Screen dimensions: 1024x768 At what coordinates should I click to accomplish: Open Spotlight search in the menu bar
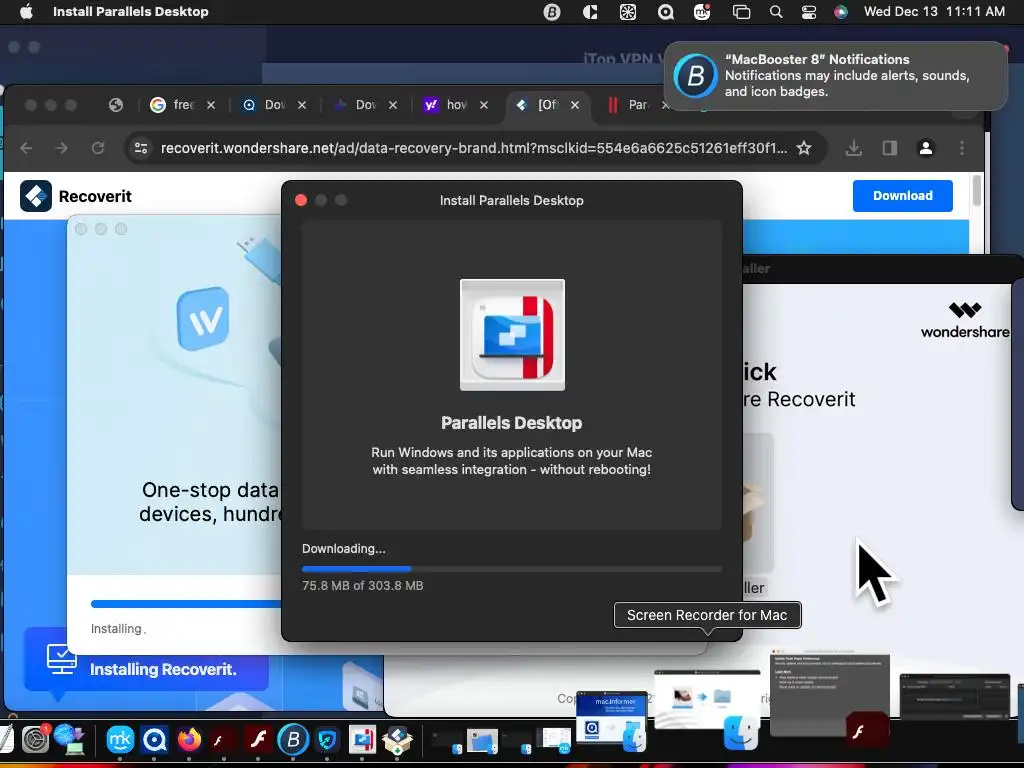[776, 12]
